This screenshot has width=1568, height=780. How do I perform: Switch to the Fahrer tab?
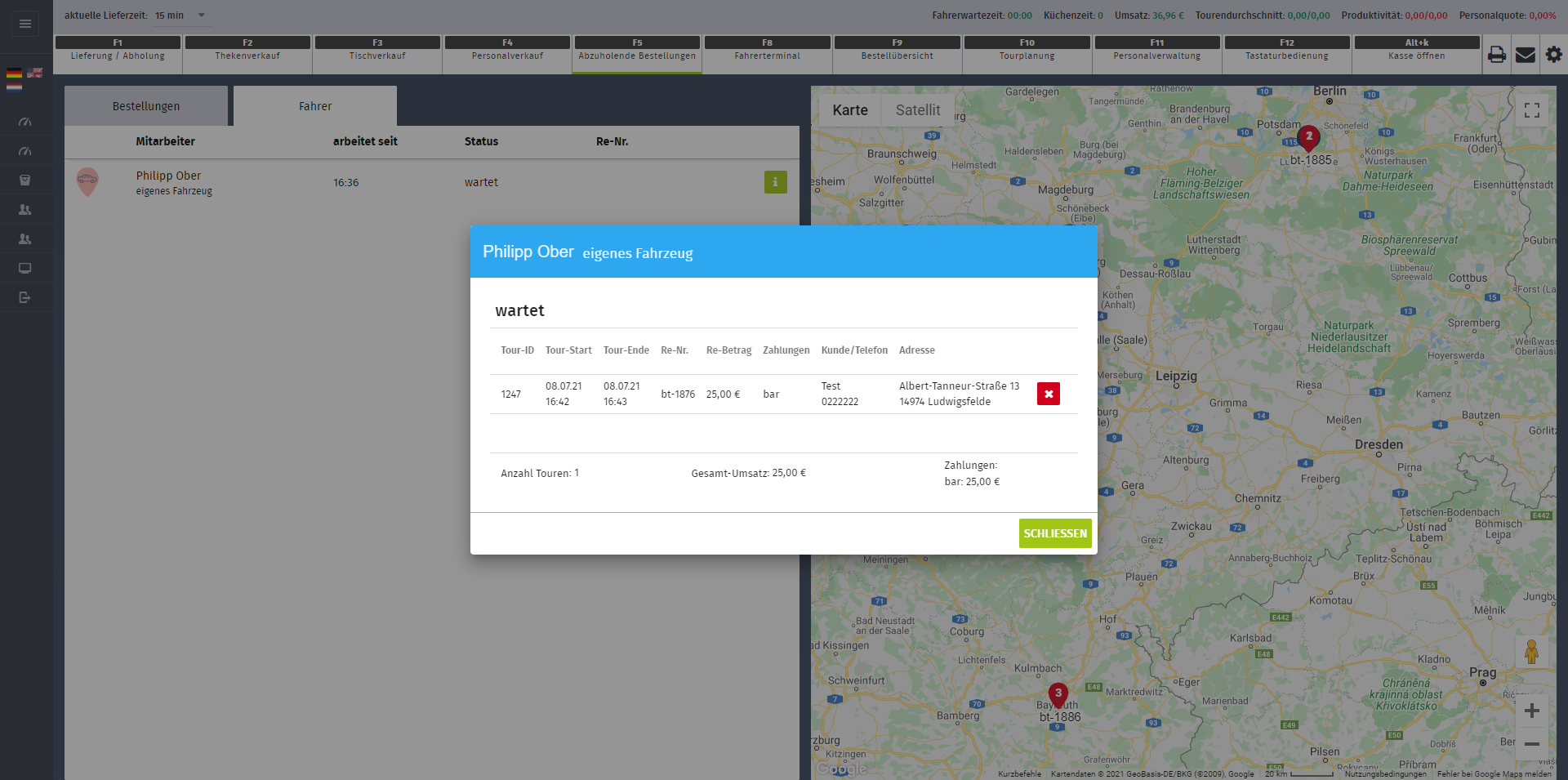pyautogui.click(x=315, y=106)
